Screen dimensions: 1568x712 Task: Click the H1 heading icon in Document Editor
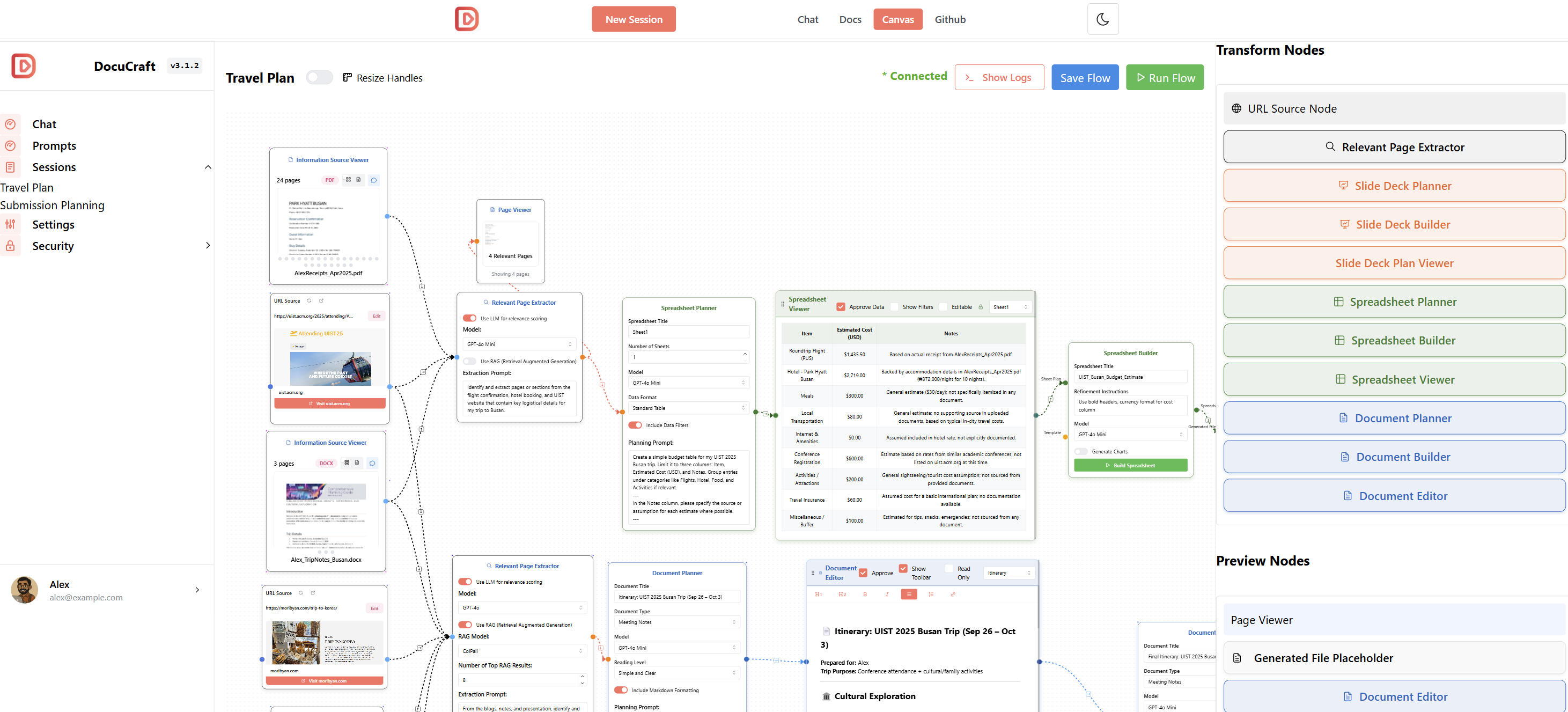click(818, 594)
